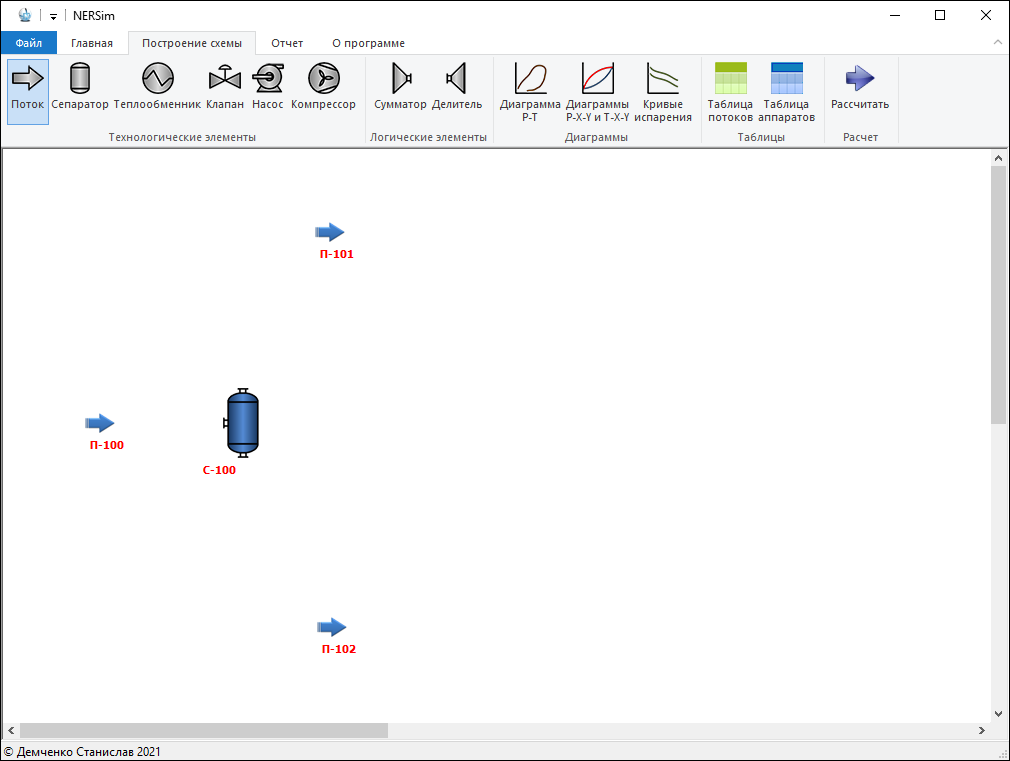Select the Поток stream tool
1010x761 pixels.
click(28, 92)
